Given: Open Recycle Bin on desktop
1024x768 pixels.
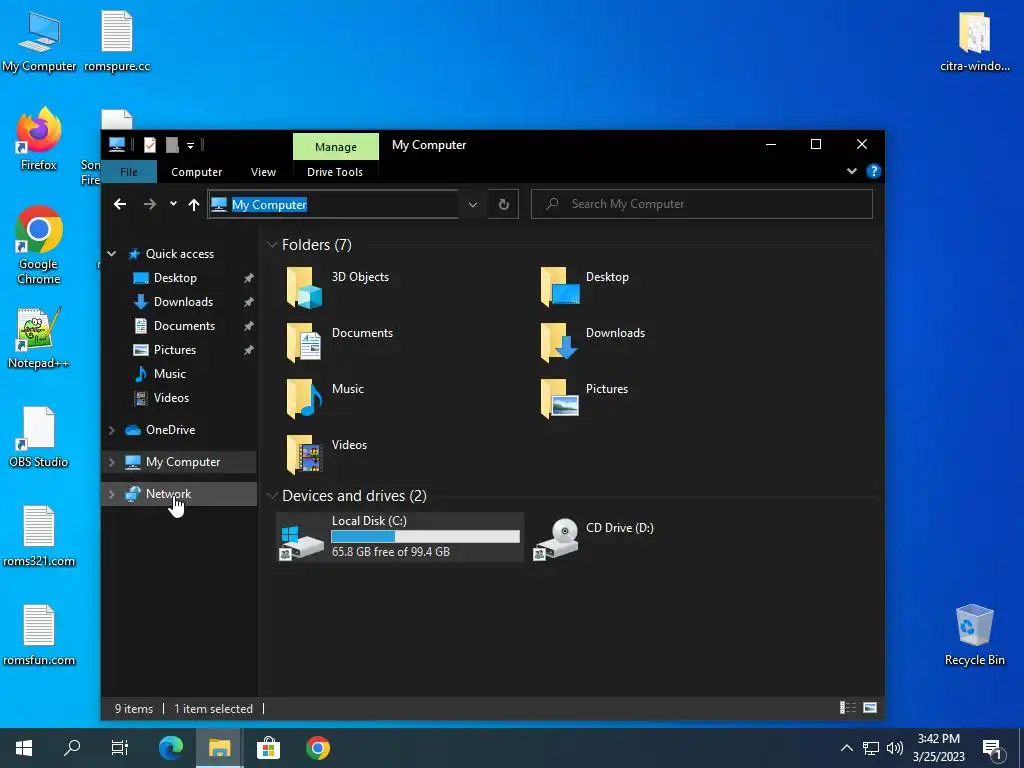Looking at the screenshot, I should point(974,635).
